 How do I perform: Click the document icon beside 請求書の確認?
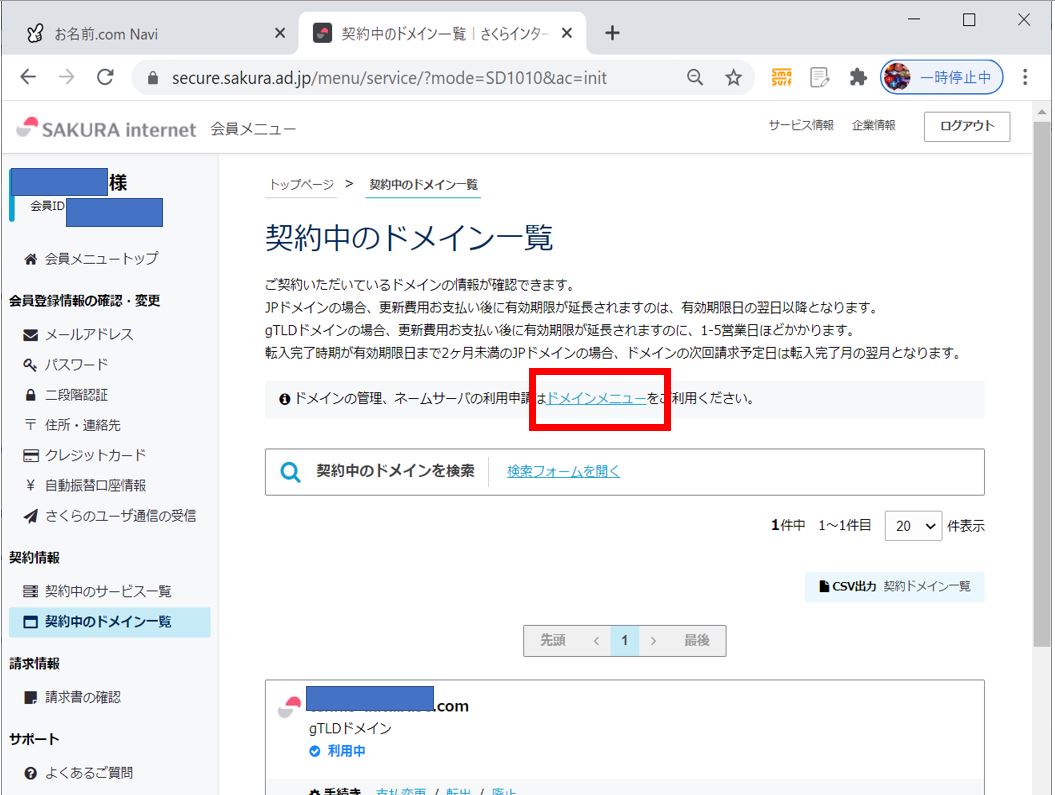(30, 697)
